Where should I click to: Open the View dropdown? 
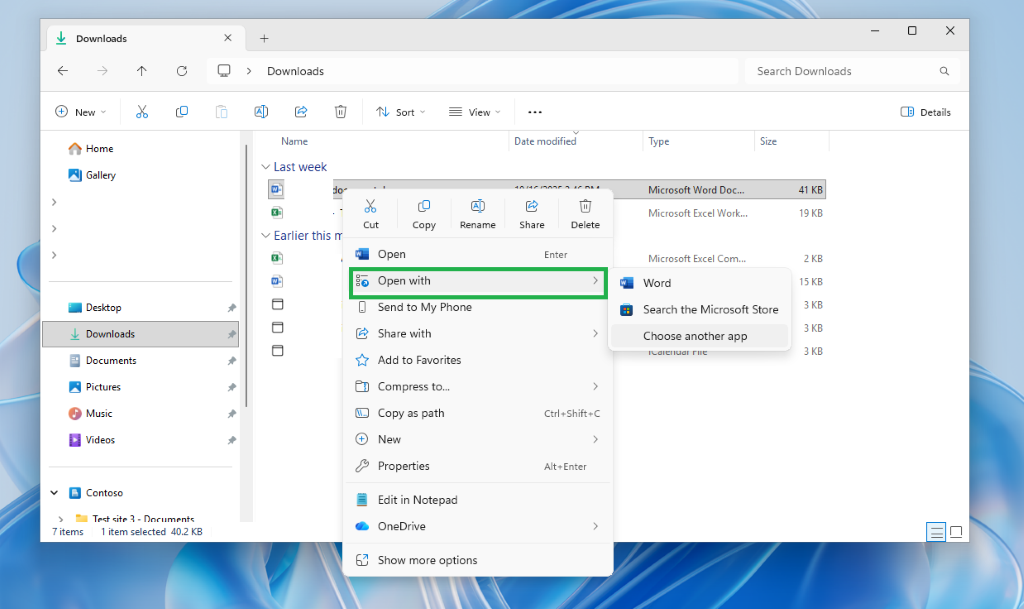click(x=475, y=112)
